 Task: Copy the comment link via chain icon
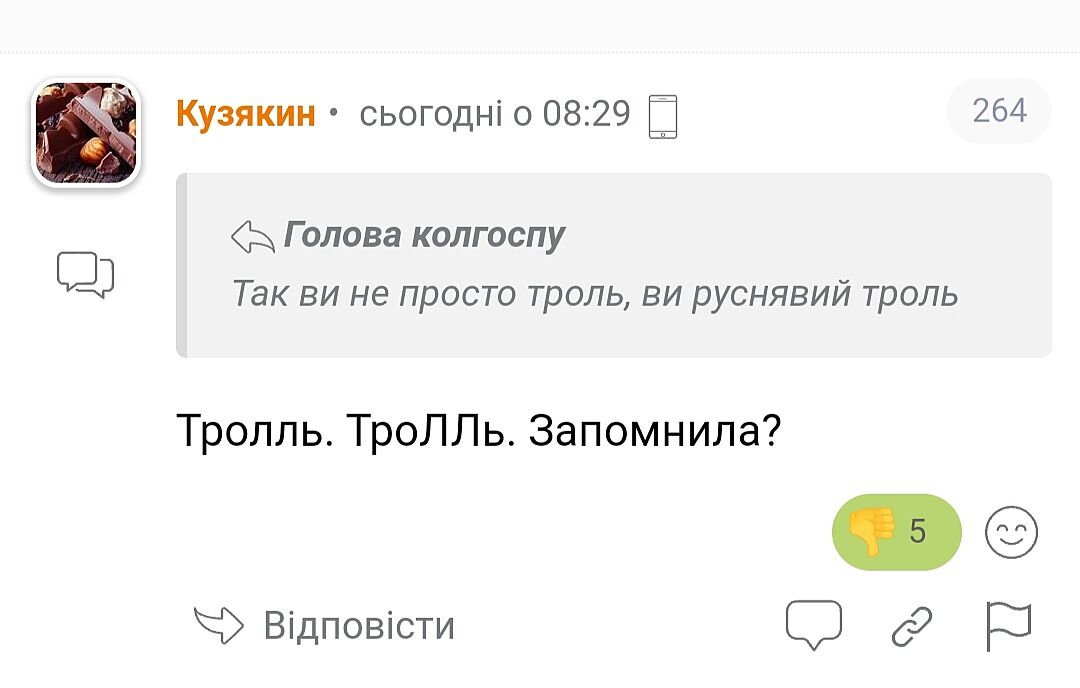click(x=912, y=626)
